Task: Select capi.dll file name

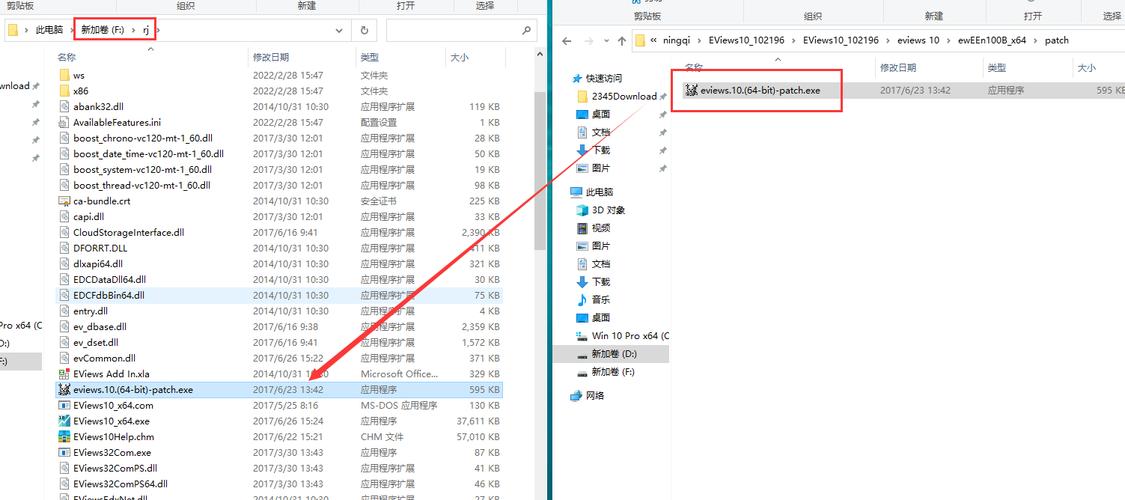Action: point(88,217)
